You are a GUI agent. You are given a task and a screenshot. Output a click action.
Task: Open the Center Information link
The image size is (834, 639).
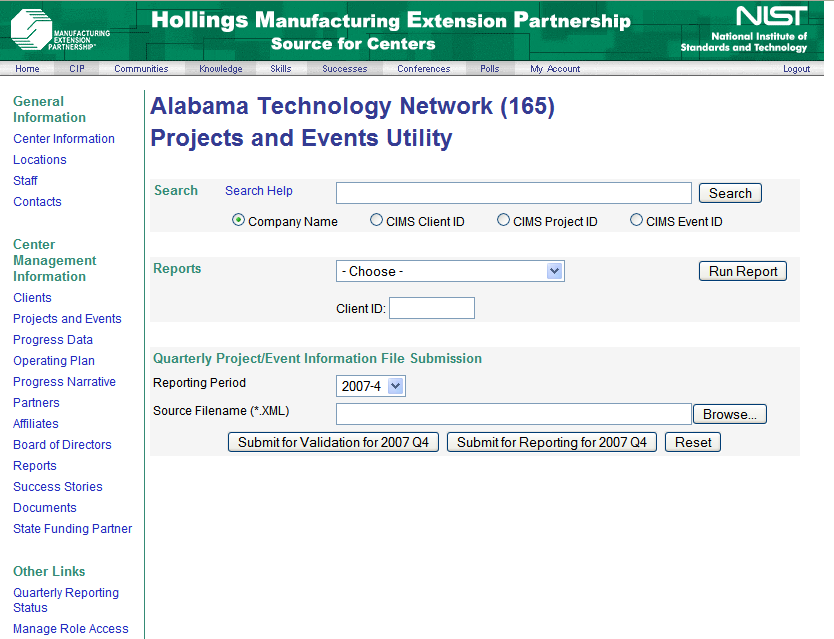64,138
